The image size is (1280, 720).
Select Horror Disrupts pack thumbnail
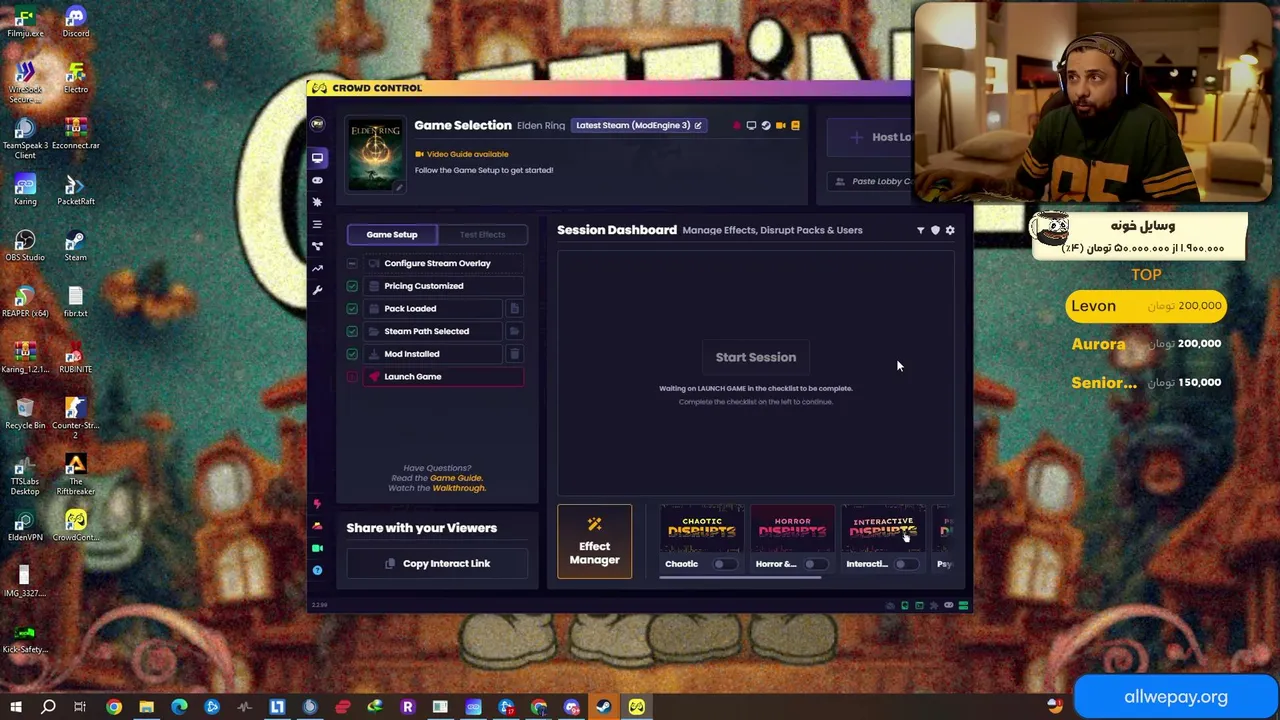(x=792, y=528)
